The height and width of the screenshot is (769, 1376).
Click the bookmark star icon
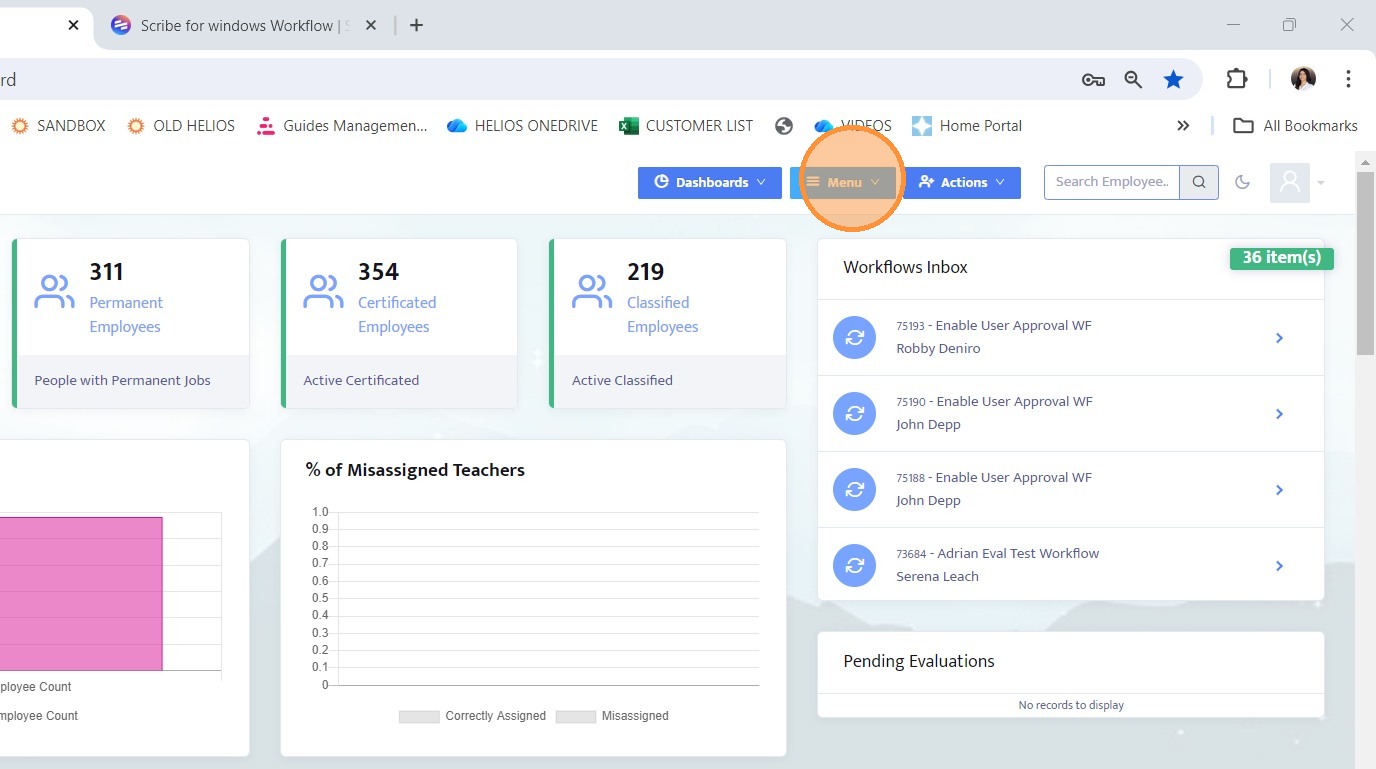point(1173,80)
